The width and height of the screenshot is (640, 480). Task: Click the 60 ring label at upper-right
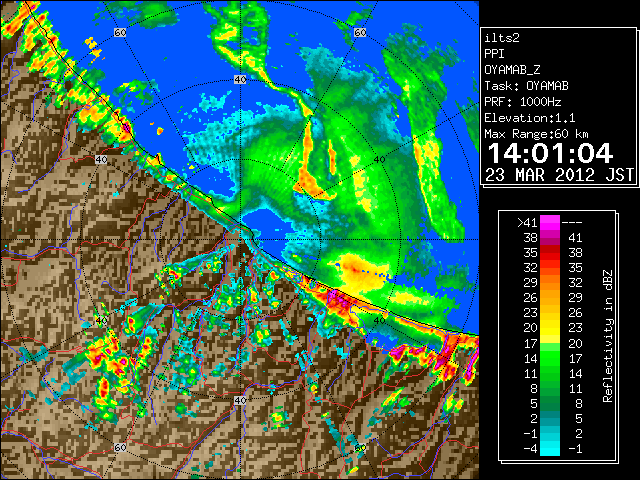coord(360,33)
